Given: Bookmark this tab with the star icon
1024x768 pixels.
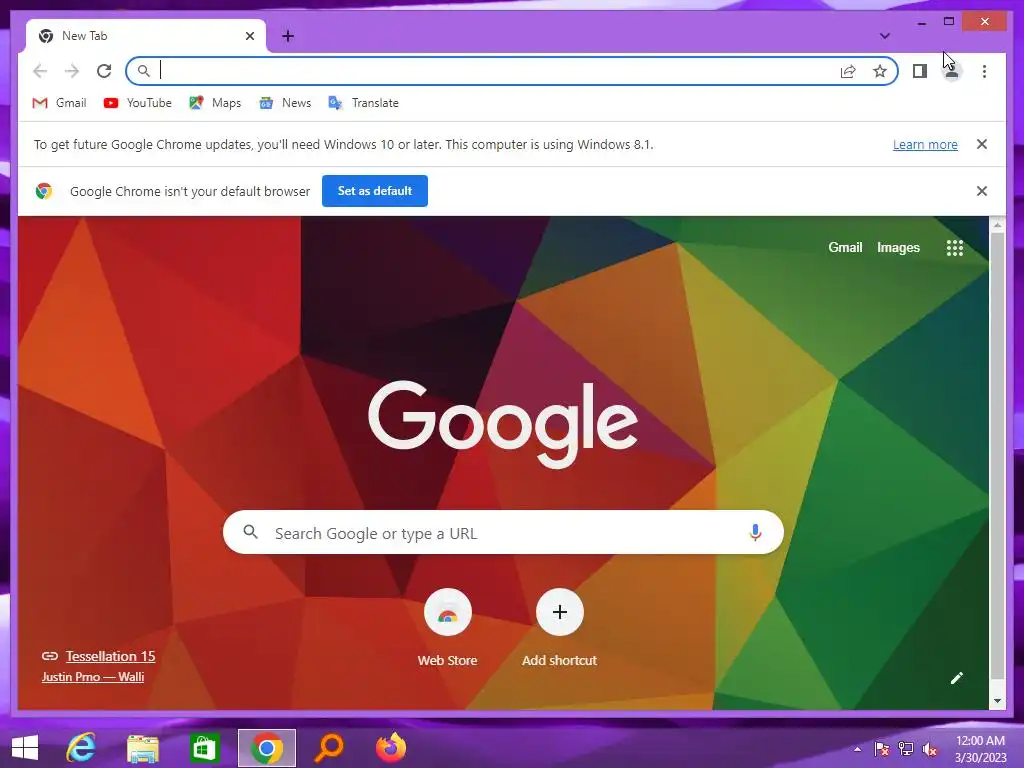Looking at the screenshot, I should click(x=880, y=71).
